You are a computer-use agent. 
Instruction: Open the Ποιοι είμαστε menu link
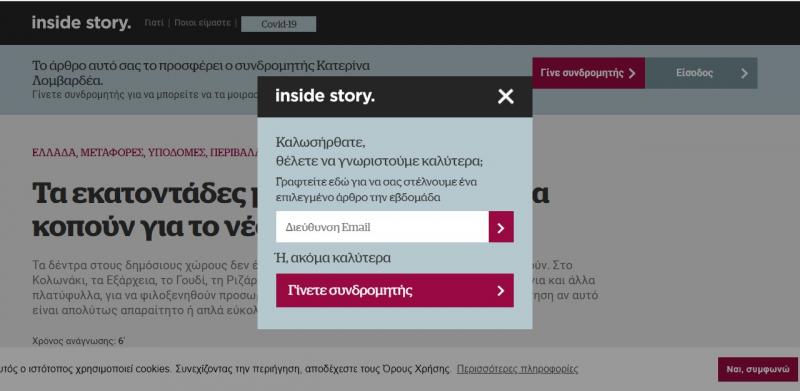tap(203, 23)
